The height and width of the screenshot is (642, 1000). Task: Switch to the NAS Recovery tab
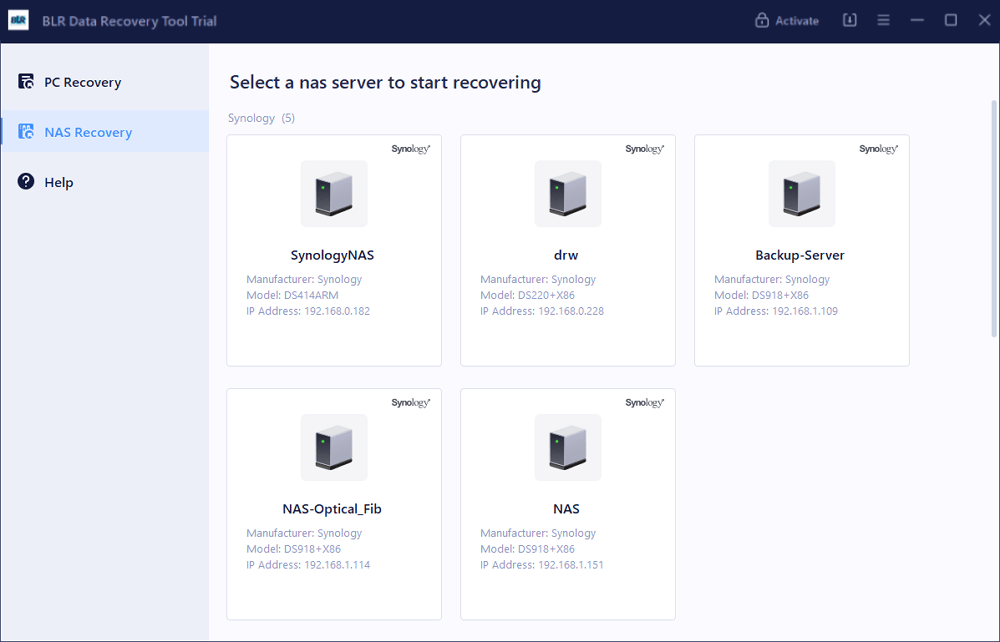105,131
